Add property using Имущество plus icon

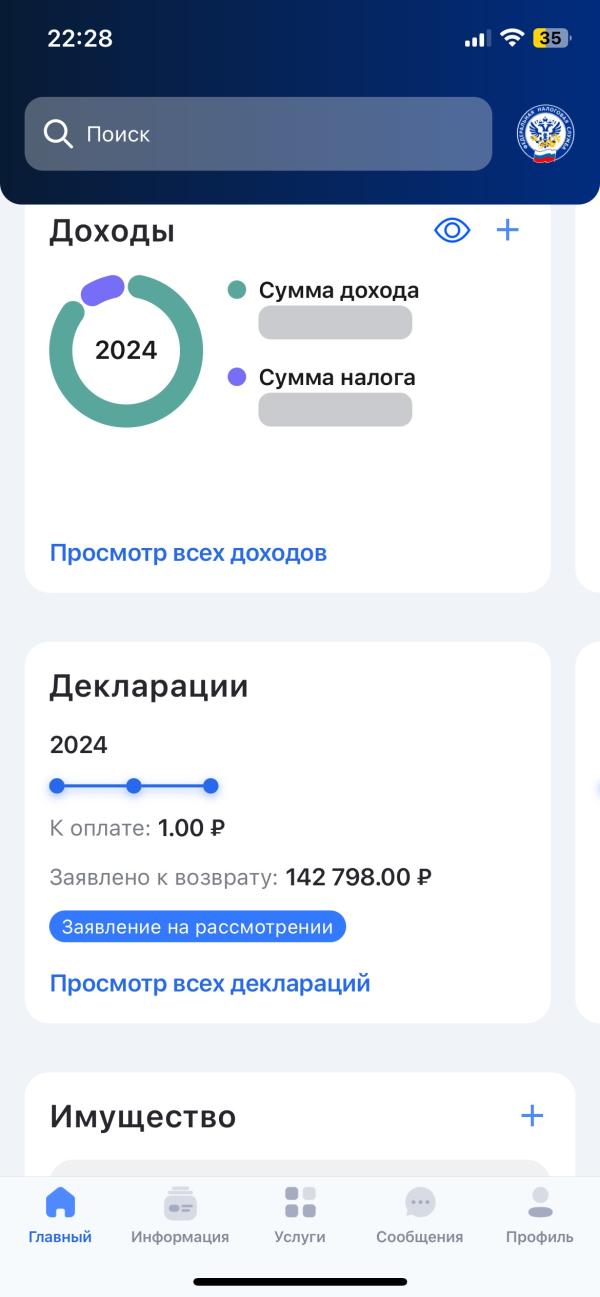532,1116
